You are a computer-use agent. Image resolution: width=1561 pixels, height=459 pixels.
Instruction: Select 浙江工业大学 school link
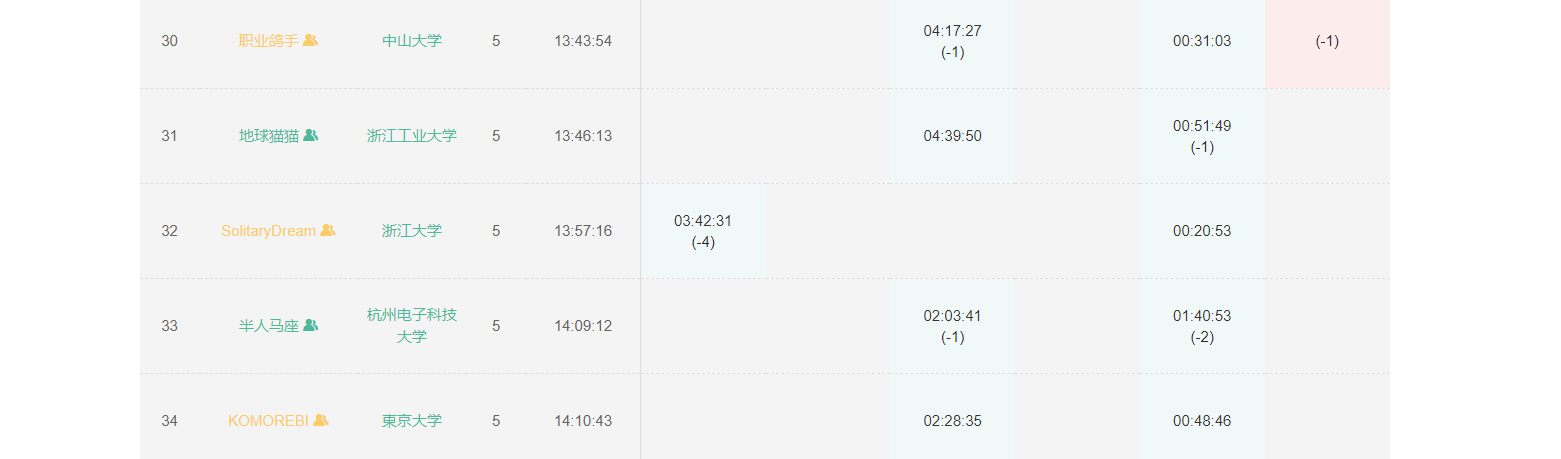tap(411, 136)
